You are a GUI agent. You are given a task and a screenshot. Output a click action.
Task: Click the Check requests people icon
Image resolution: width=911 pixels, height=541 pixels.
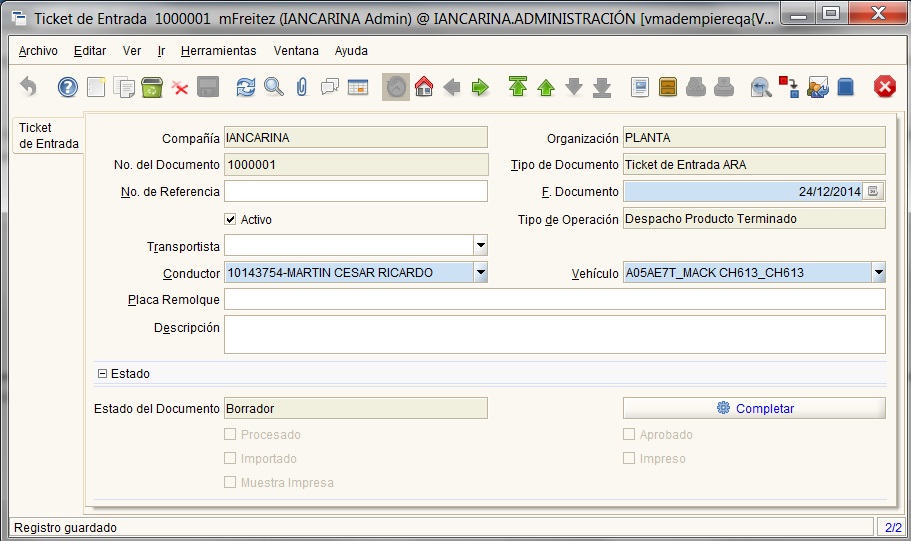pyautogui.click(x=817, y=87)
